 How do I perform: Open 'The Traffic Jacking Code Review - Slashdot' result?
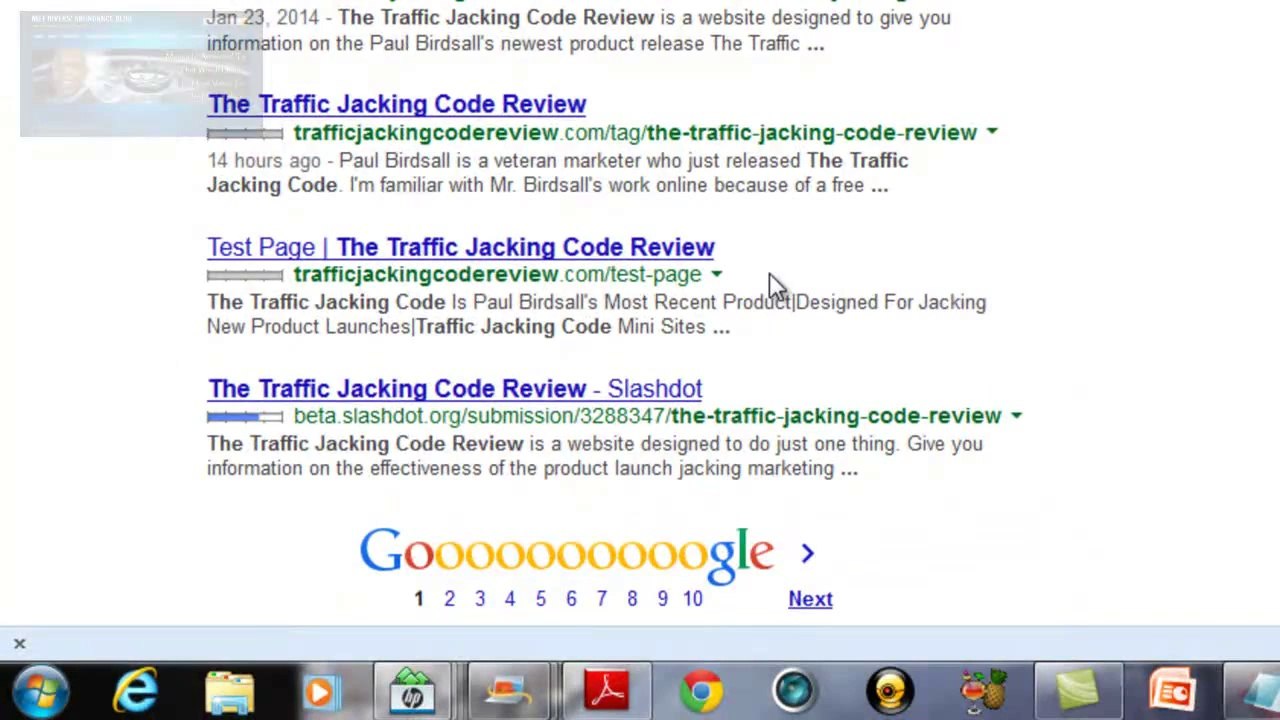tap(455, 389)
